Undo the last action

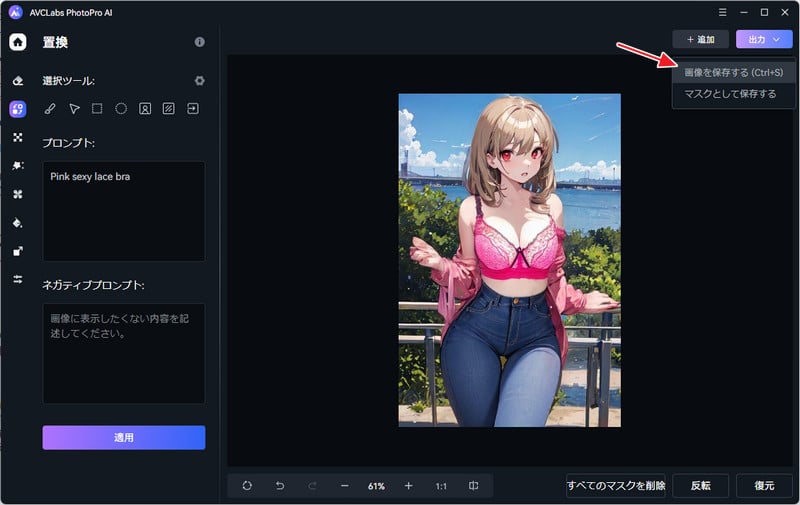coord(280,486)
